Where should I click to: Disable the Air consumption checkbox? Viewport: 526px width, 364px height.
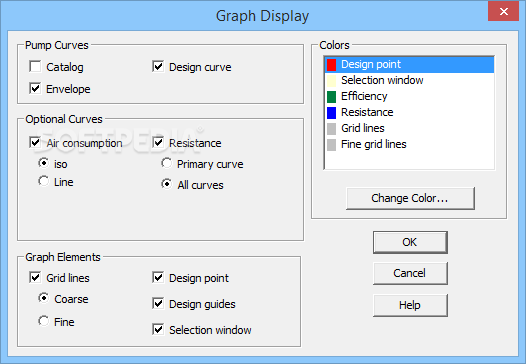[35, 142]
